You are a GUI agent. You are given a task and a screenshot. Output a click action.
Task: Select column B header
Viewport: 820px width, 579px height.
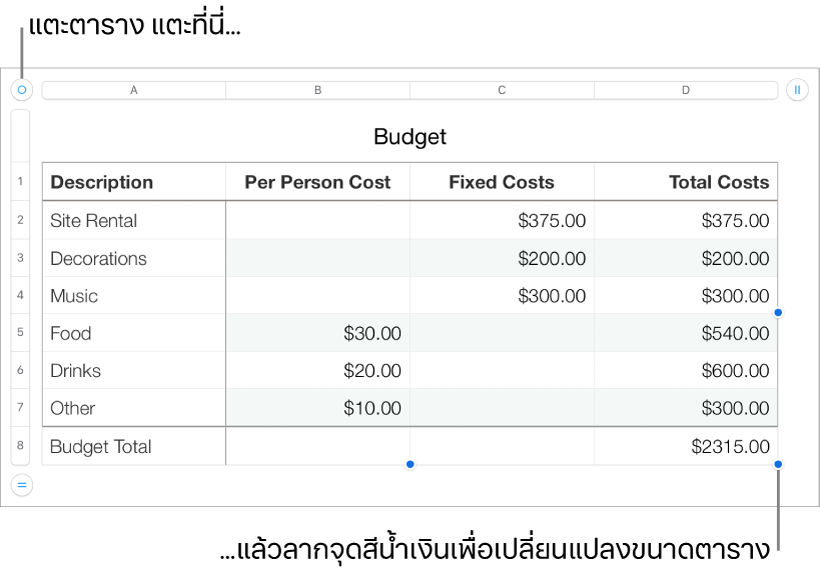[x=318, y=90]
